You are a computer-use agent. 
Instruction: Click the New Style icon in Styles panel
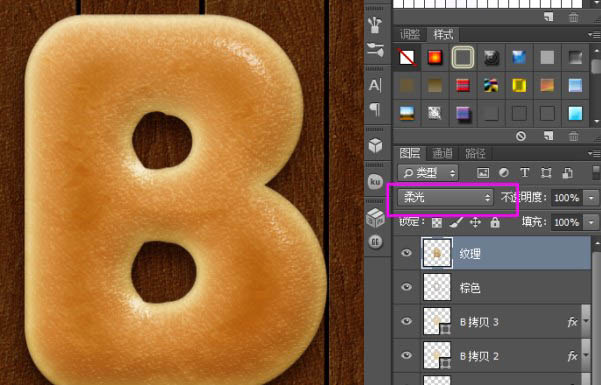pyautogui.click(x=548, y=136)
